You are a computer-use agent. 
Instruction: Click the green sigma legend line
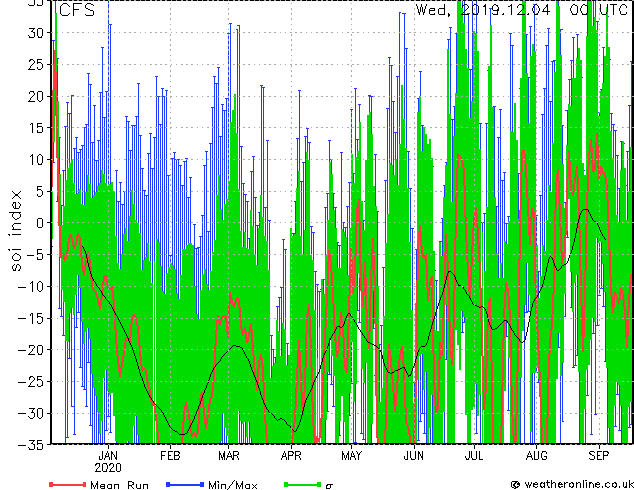point(302,484)
